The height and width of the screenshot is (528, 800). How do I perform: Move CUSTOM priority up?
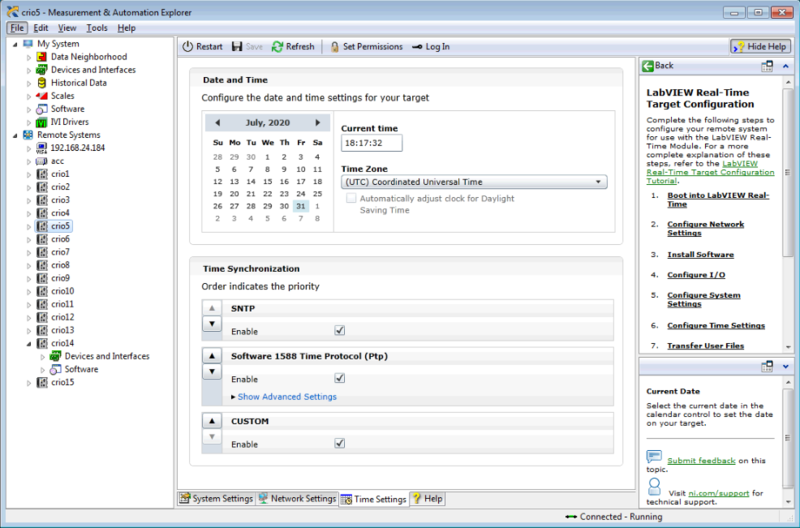[x=212, y=421]
